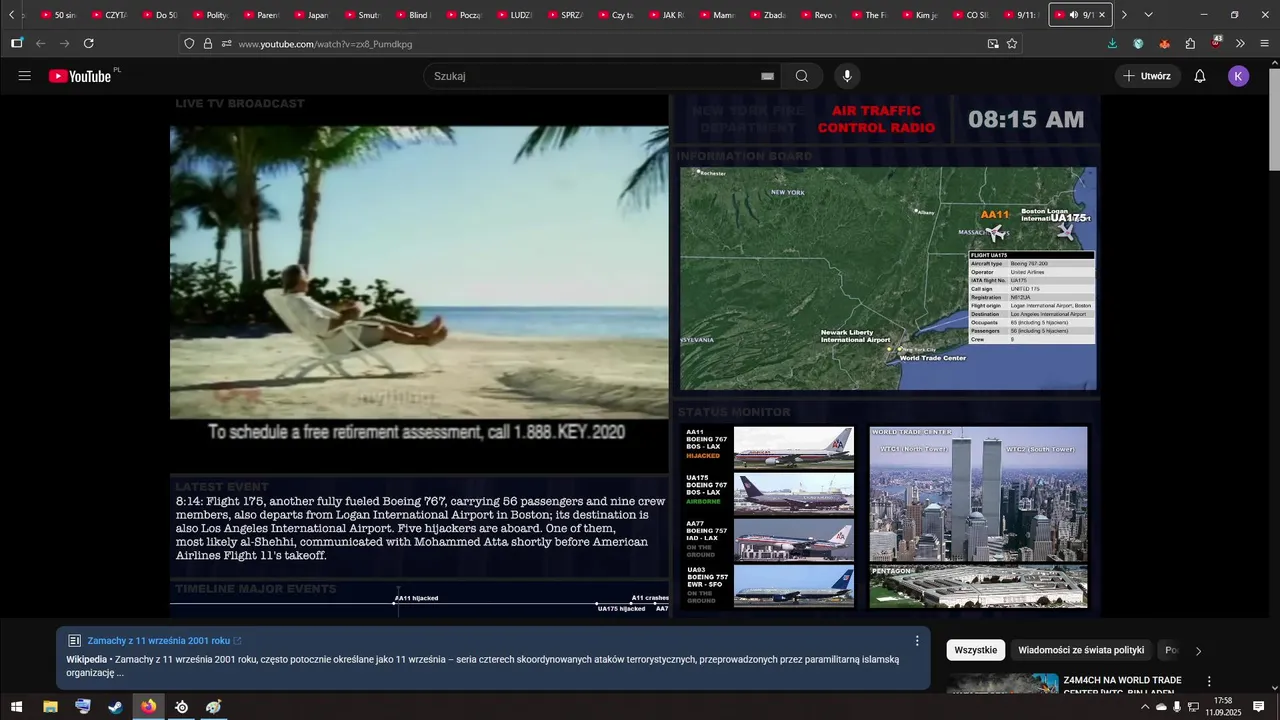
Task: Open the account avatar K menu
Action: [1238, 76]
